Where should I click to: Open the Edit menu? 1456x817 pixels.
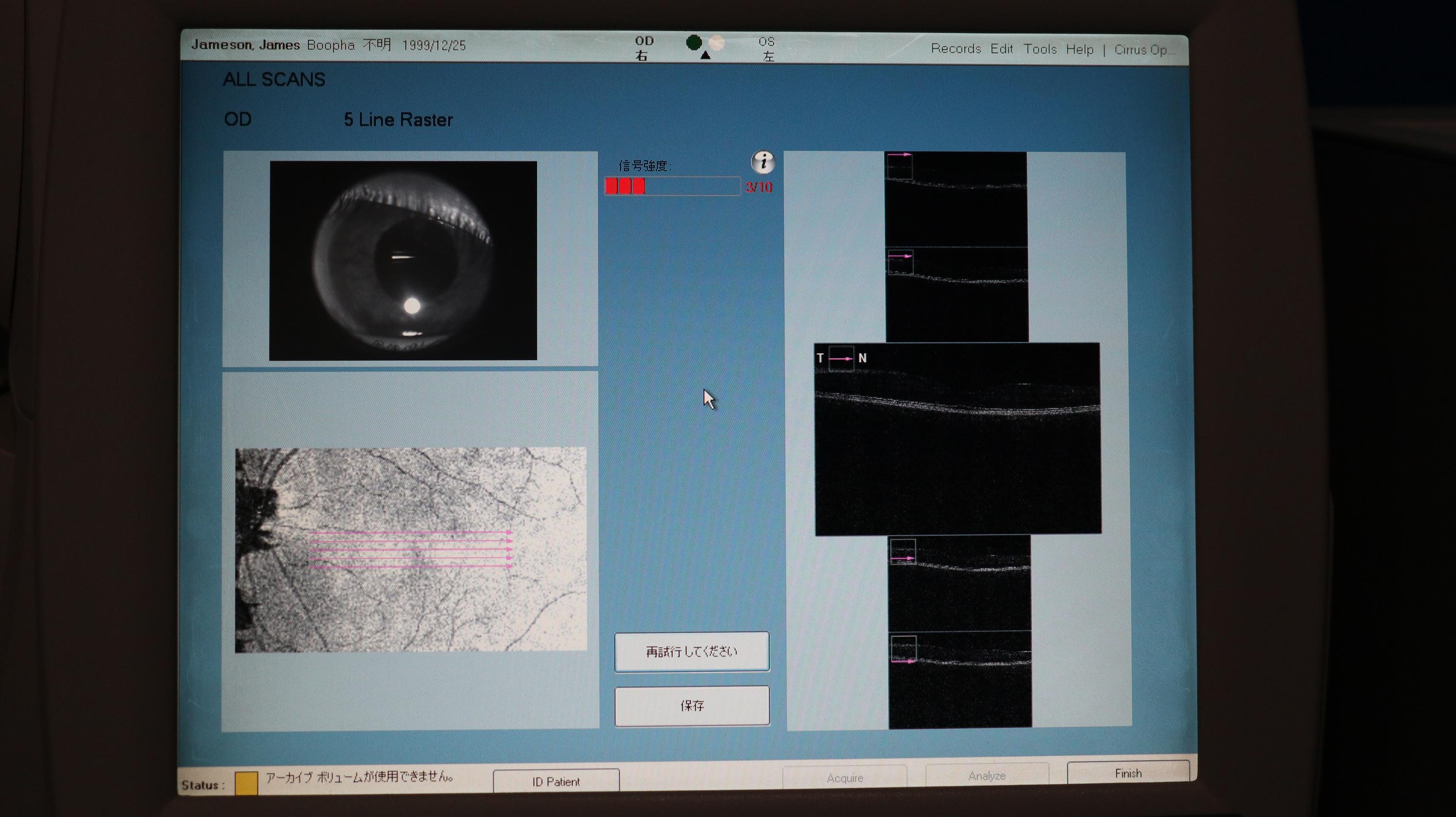click(x=1001, y=49)
